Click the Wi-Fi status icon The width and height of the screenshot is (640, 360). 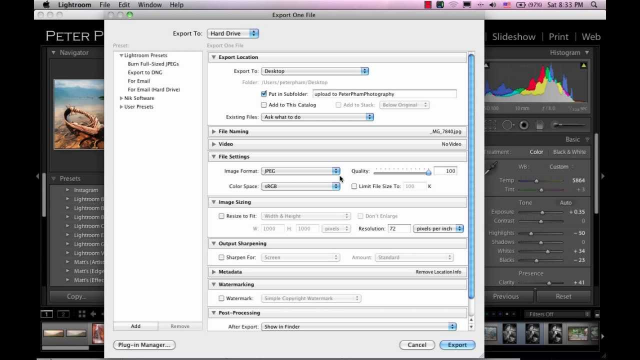pos(453,5)
